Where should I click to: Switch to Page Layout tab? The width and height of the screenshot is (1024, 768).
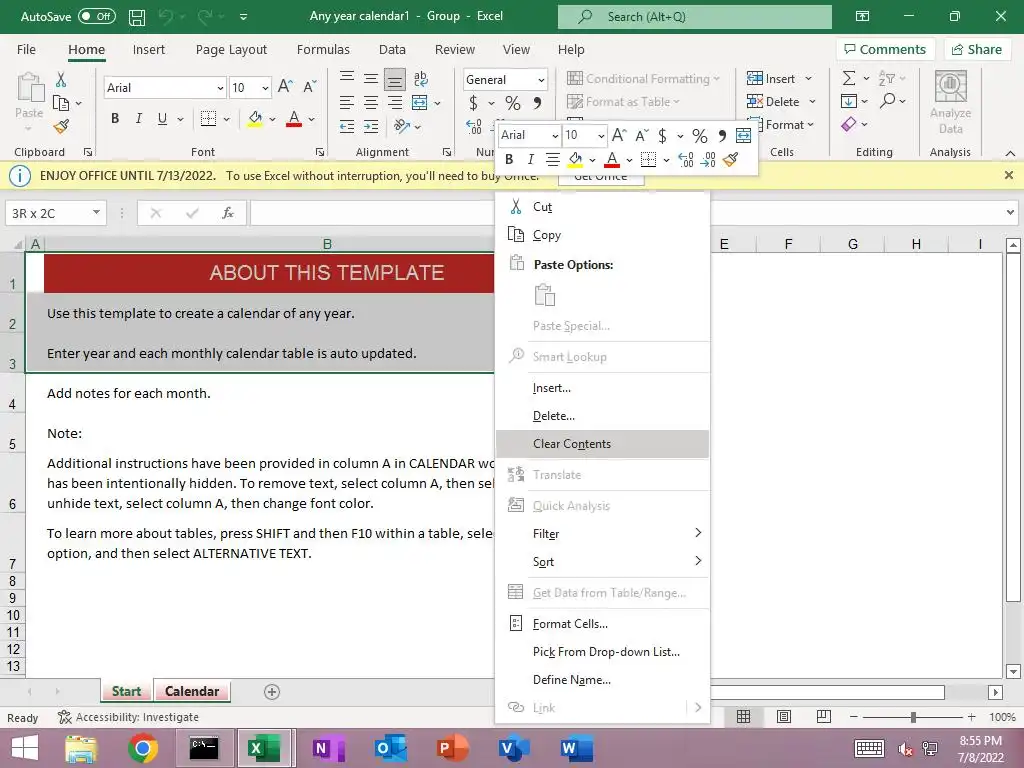[x=231, y=50]
